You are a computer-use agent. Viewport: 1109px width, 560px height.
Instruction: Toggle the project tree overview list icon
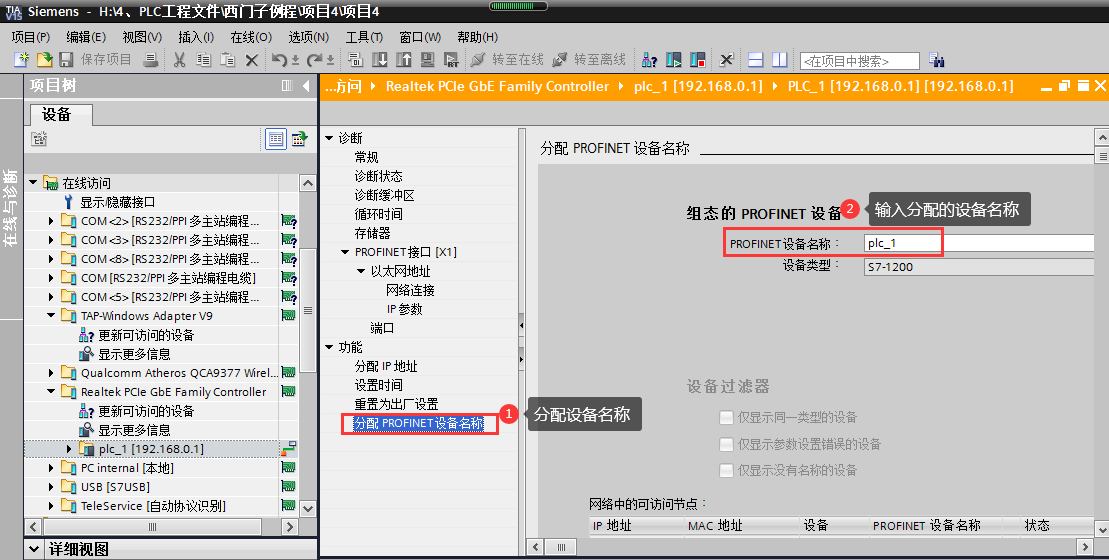pos(275,139)
